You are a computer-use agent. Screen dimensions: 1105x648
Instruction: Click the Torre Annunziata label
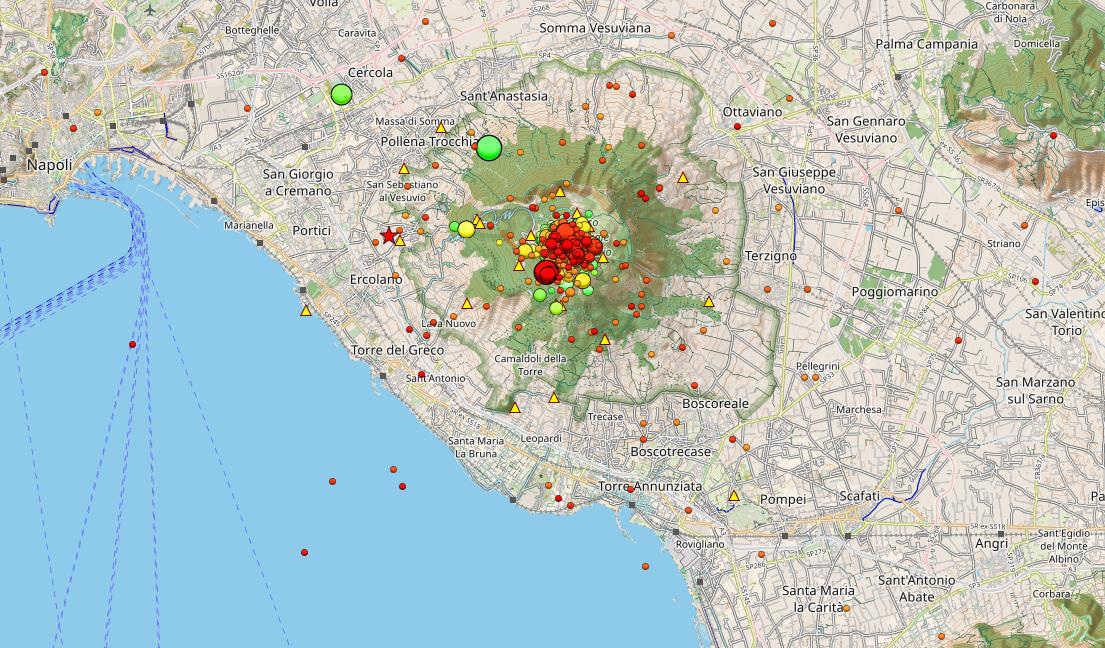click(x=650, y=486)
